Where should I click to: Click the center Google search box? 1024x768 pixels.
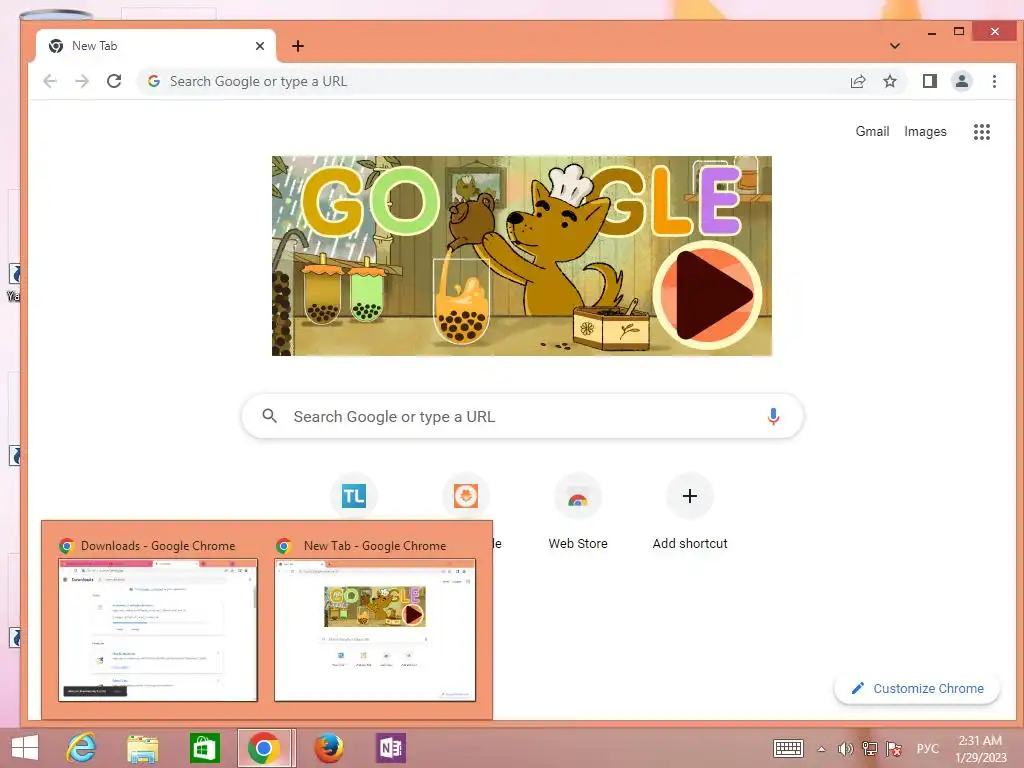(x=522, y=416)
